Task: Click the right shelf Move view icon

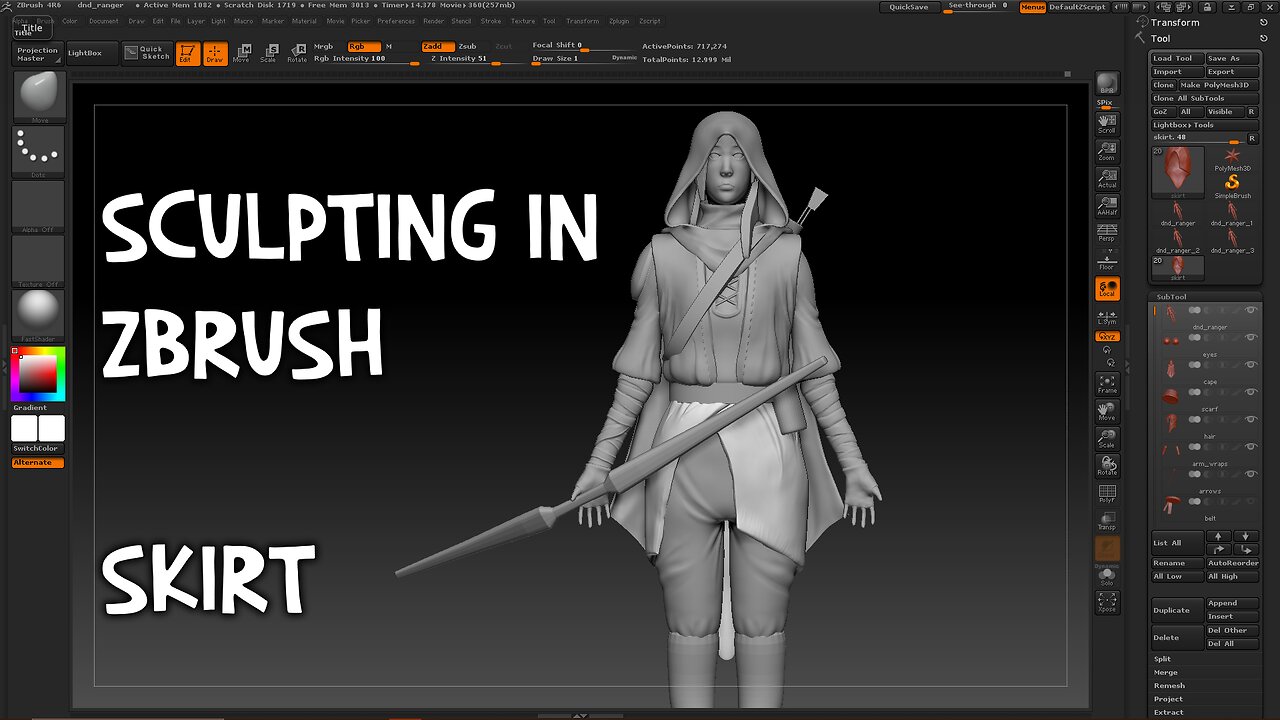Action: pyautogui.click(x=1107, y=411)
